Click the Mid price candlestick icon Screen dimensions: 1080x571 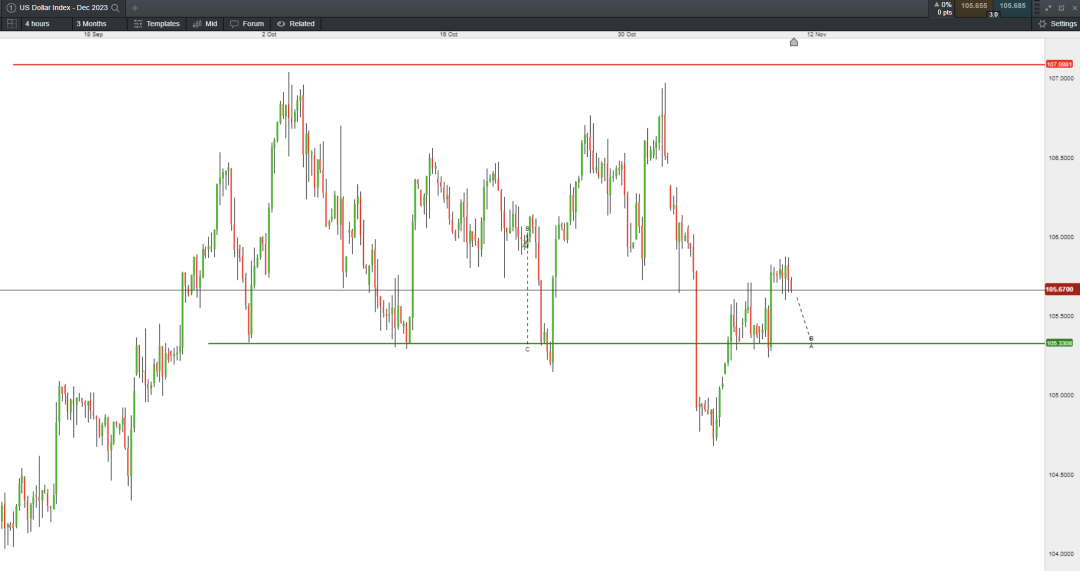(x=205, y=23)
